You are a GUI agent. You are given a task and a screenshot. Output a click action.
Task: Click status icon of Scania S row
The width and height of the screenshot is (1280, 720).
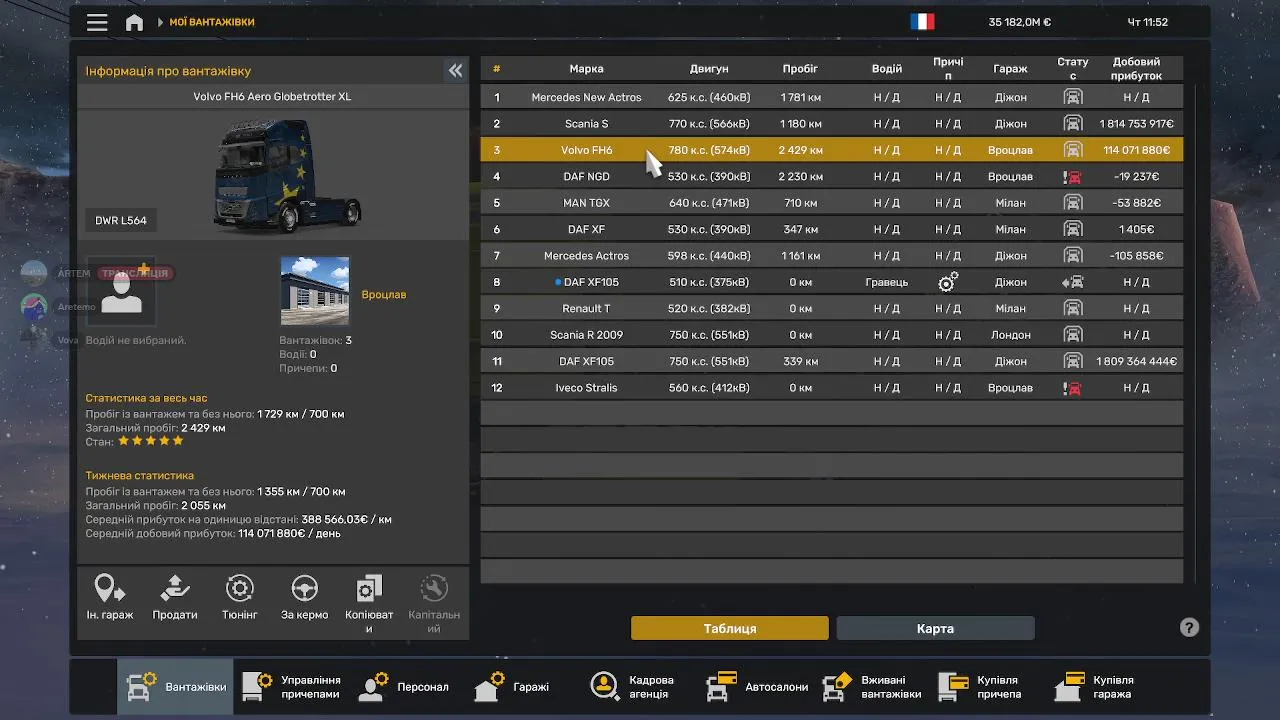click(1073, 124)
